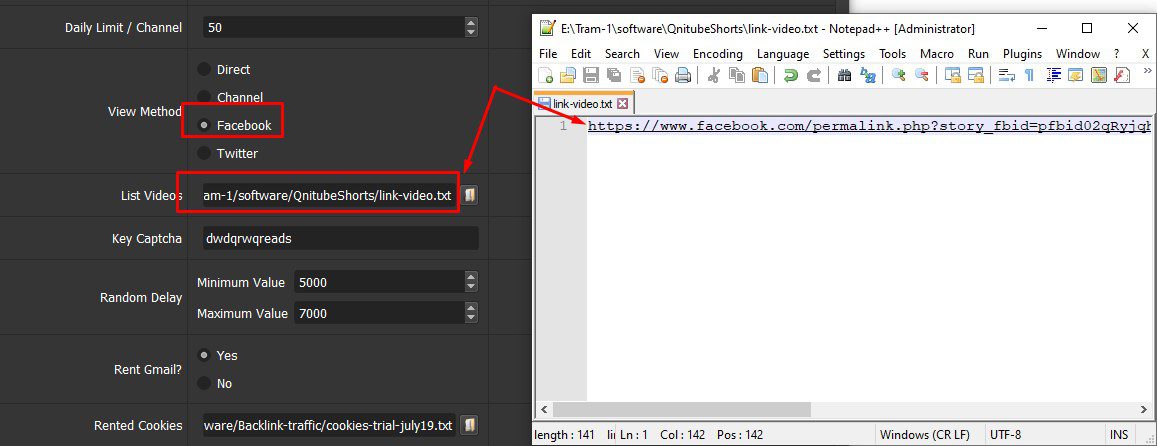
Task: Close the link-video.txt tab
Action: click(x=622, y=103)
